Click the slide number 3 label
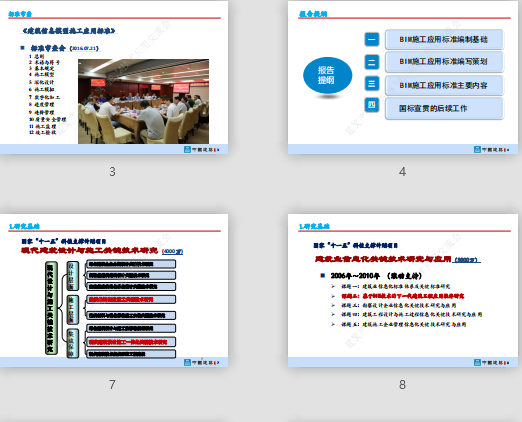The height and width of the screenshot is (422, 522). coord(112,172)
